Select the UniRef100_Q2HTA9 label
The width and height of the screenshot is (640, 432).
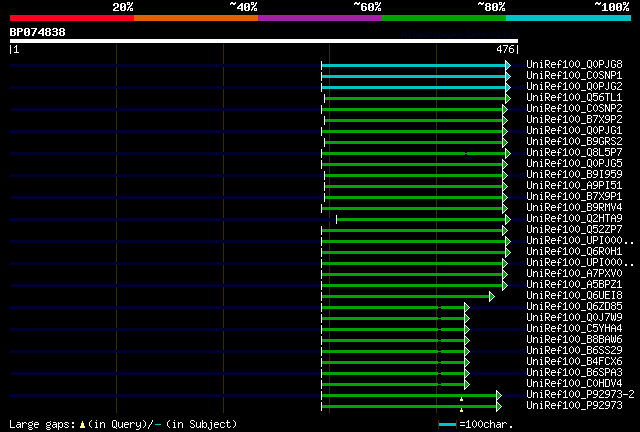[574, 219]
